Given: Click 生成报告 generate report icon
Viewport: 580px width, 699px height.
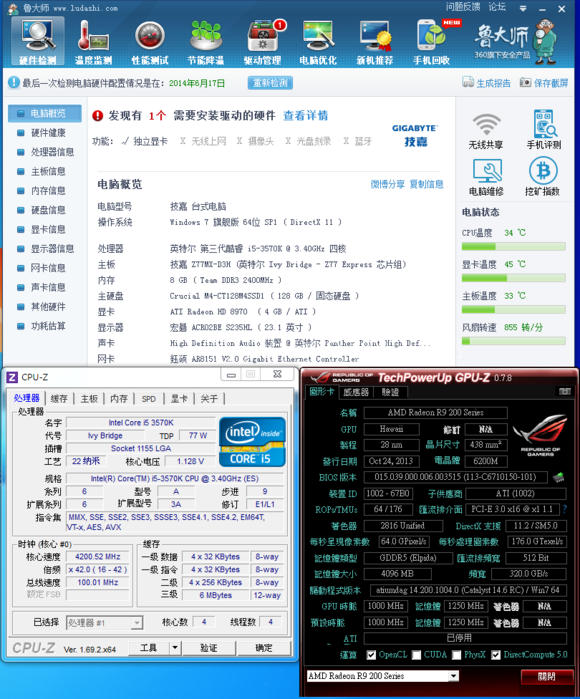Looking at the screenshot, I should point(468,82).
